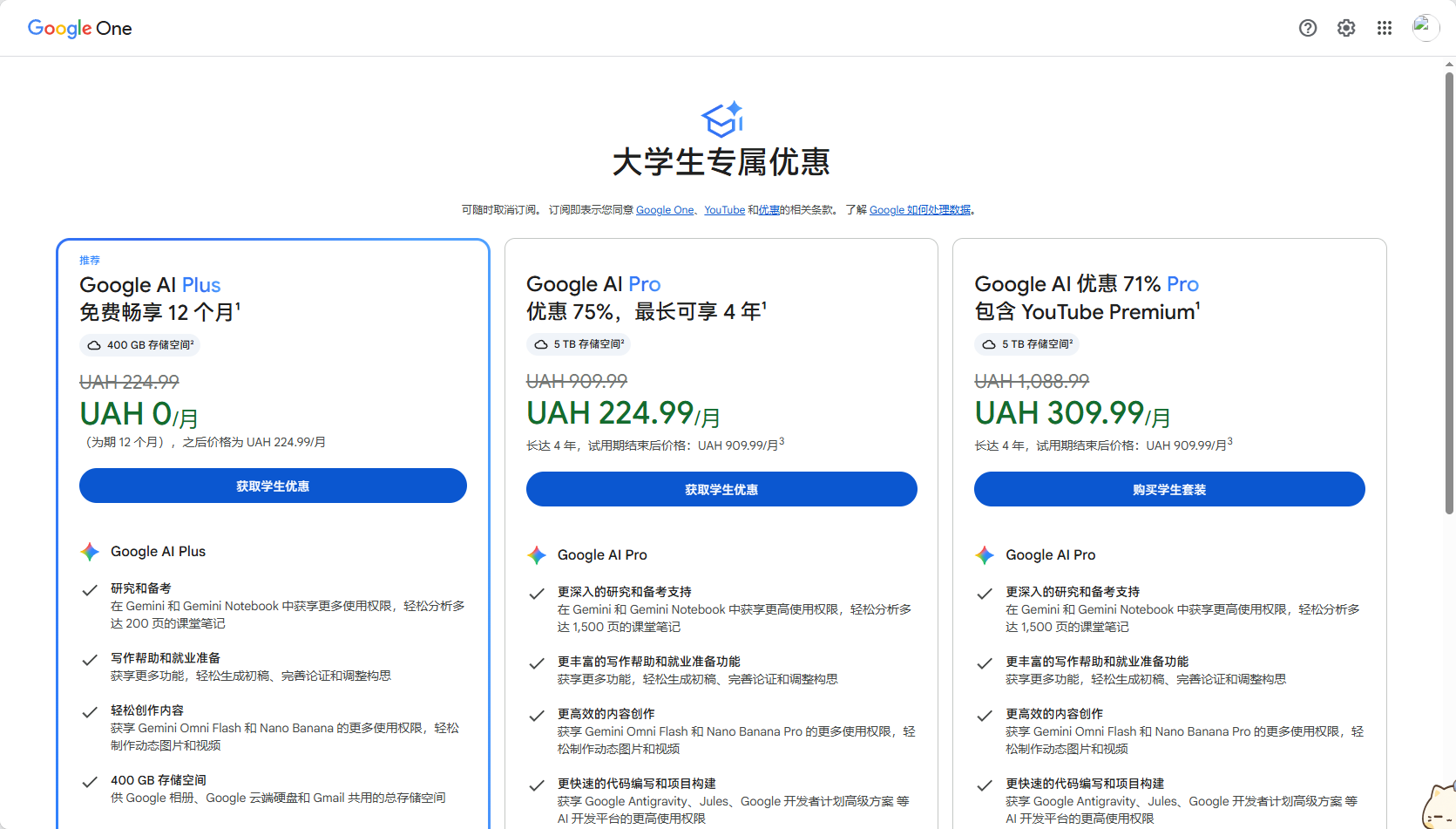Click 免费畅享 12 个月 title
Screen dimensions: 1456x829
click(159, 312)
